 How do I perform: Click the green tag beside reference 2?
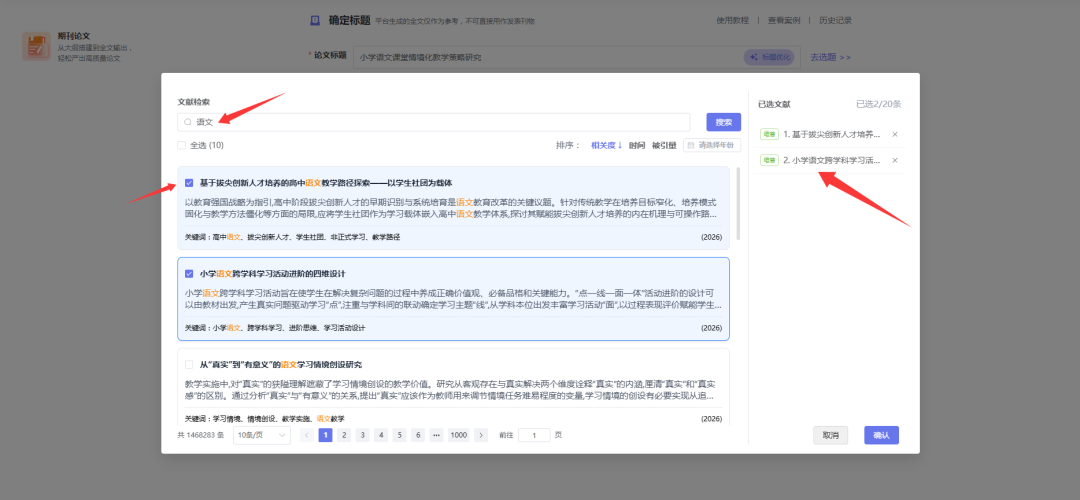tap(769, 160)
